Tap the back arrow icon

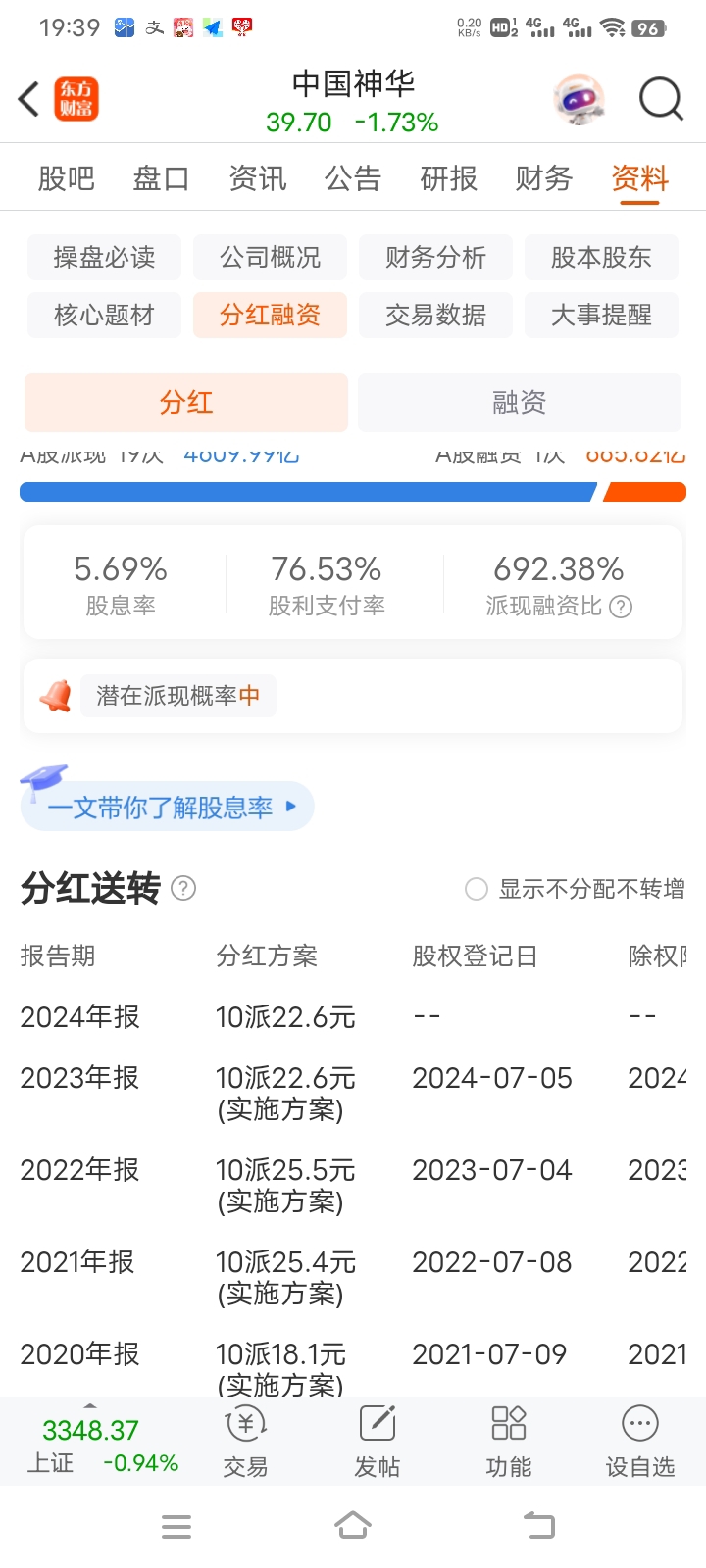tap(29, 99)
